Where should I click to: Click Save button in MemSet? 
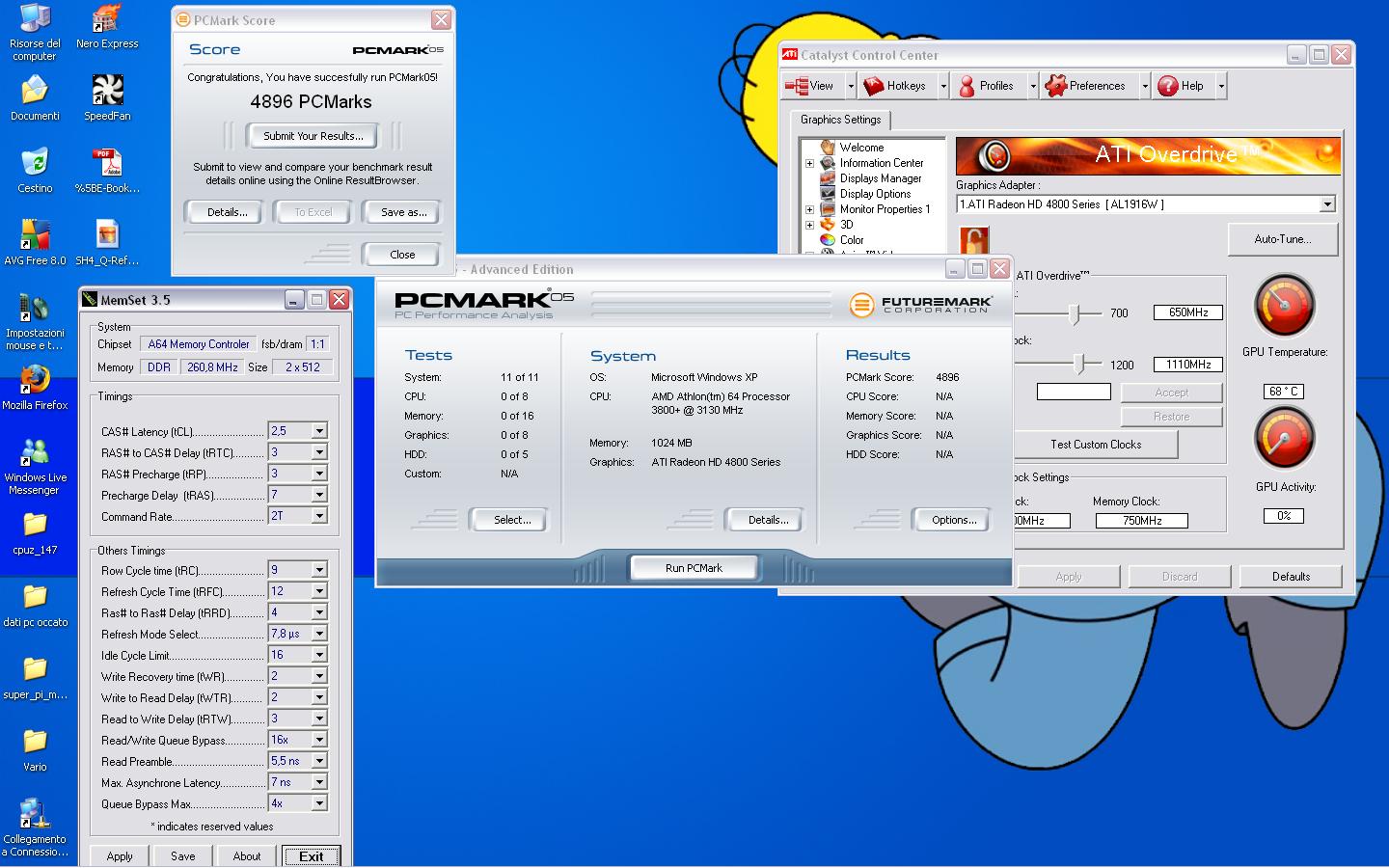(x=183, y=856)
